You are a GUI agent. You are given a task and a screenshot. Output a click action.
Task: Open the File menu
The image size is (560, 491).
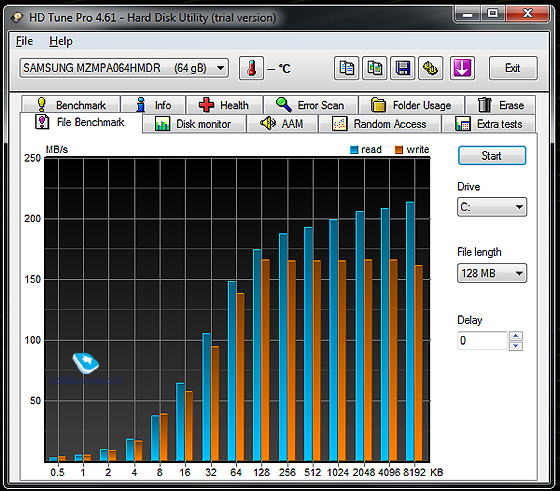point(24,41)
